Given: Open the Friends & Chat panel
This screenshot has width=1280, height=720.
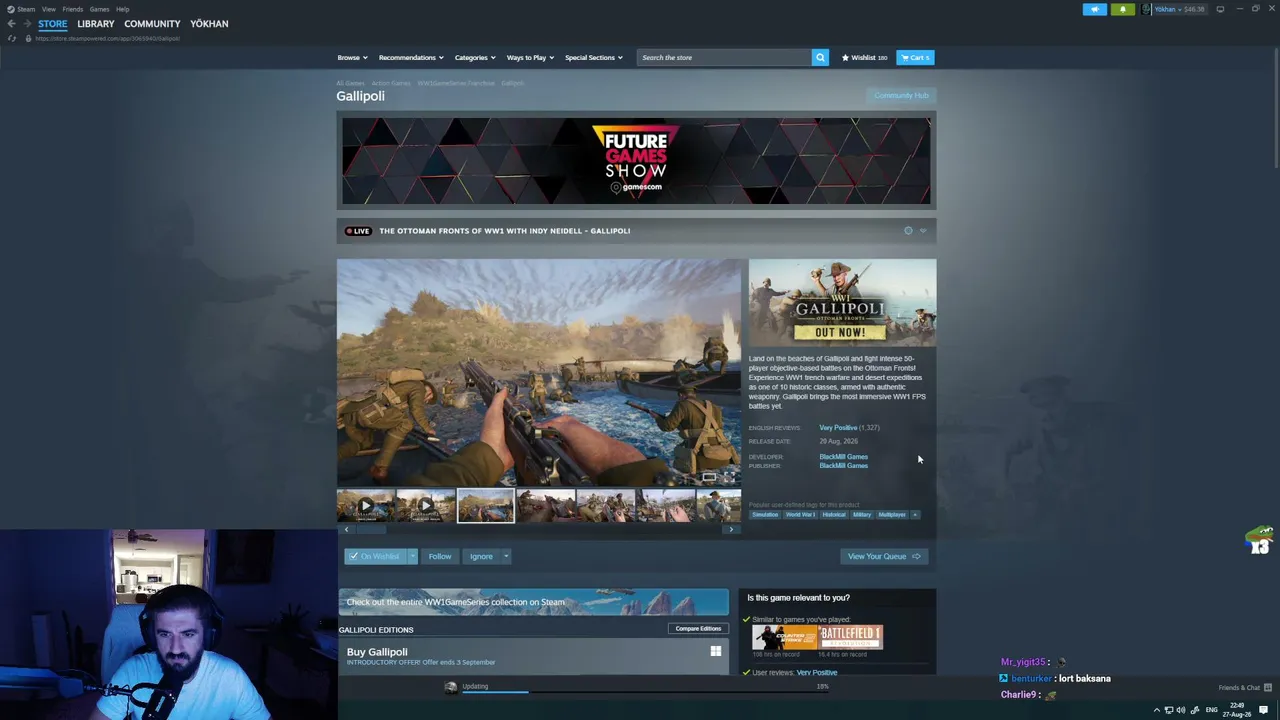Looking at the screenshot, I should (1245, 688).
